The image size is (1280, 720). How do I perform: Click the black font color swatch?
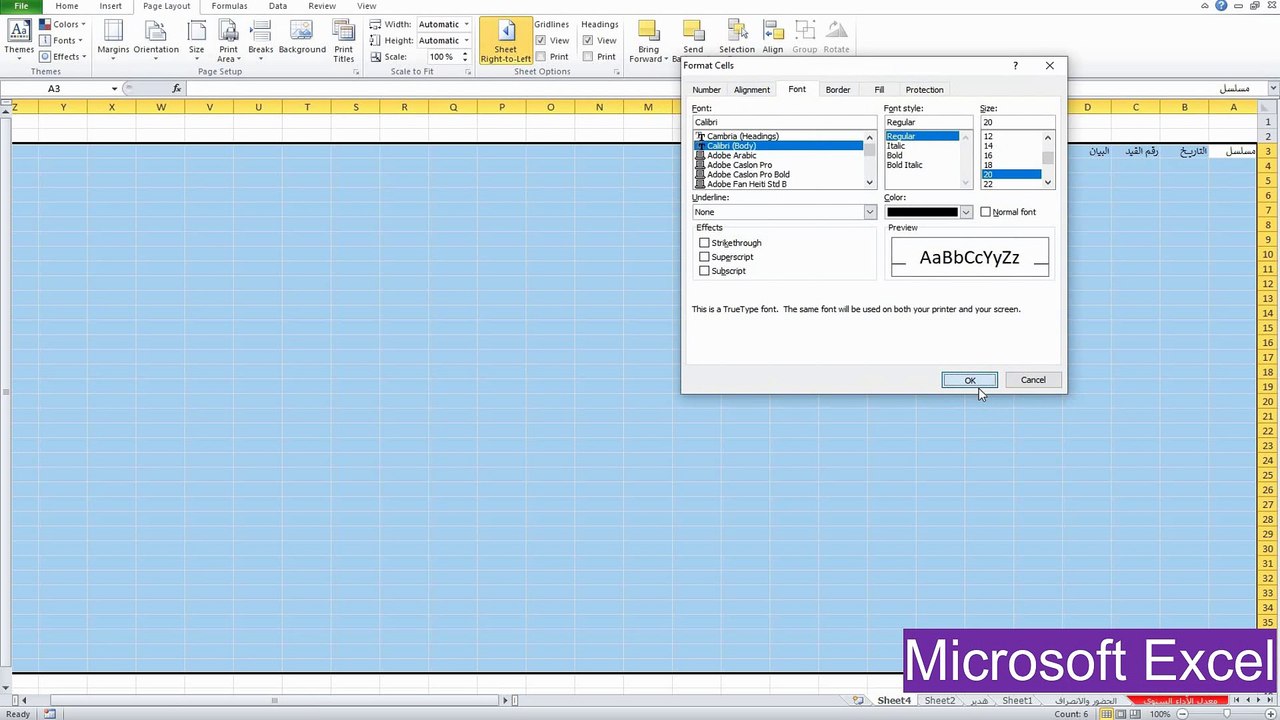pos(922,212)
